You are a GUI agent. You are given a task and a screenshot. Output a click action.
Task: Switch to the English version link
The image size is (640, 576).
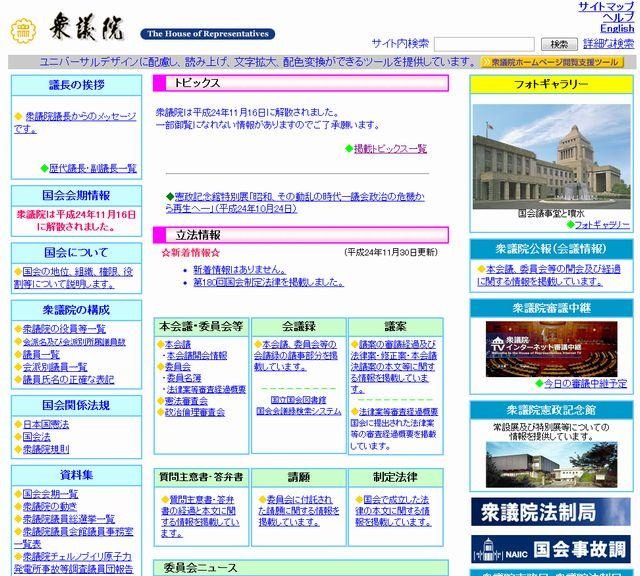[x=617, y=29]
